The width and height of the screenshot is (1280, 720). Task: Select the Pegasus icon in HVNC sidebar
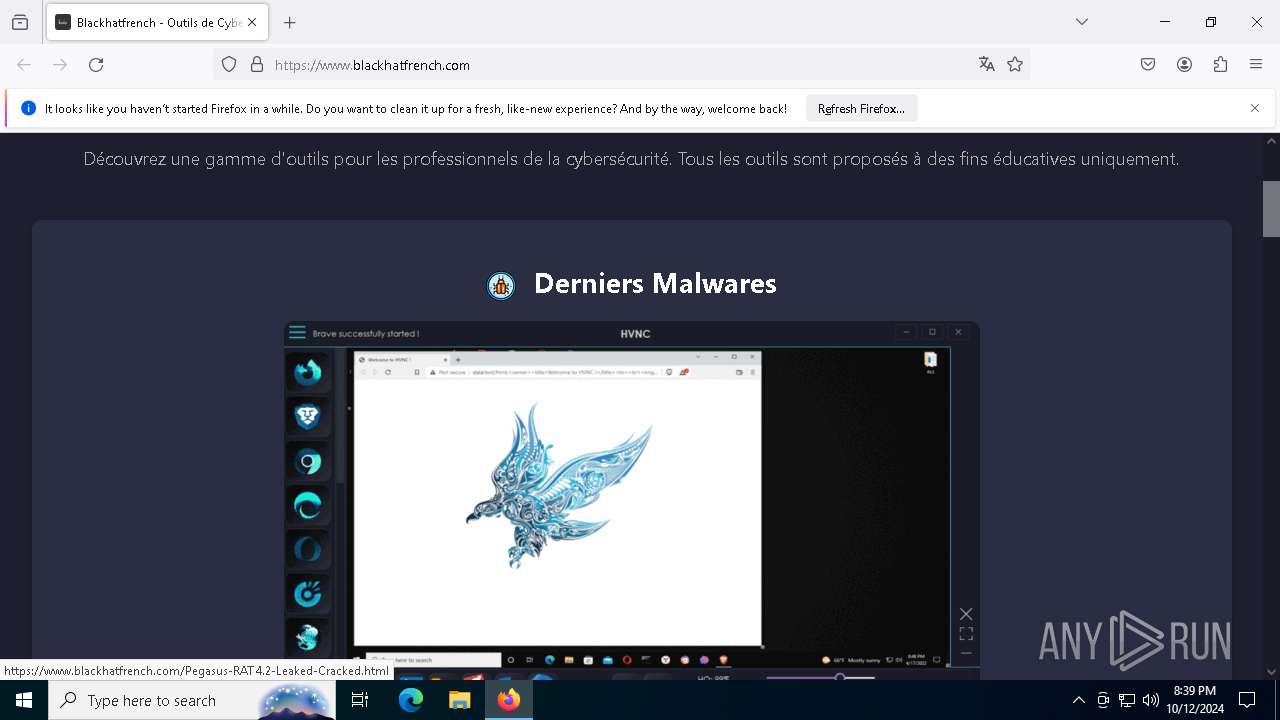(308, 637)
